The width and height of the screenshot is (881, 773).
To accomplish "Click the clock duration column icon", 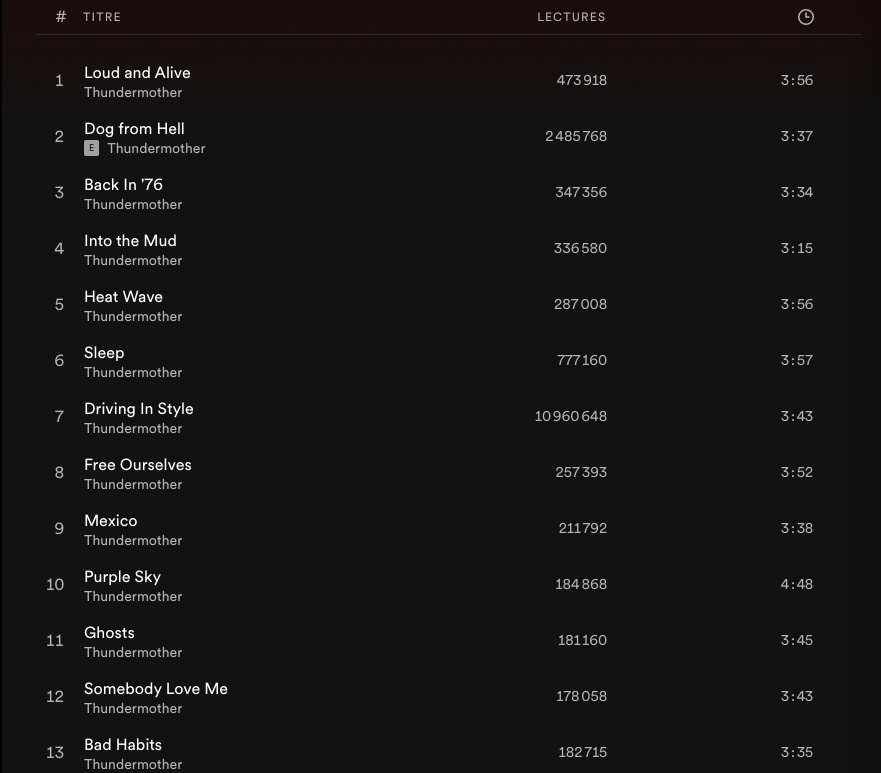I will 806,17.
